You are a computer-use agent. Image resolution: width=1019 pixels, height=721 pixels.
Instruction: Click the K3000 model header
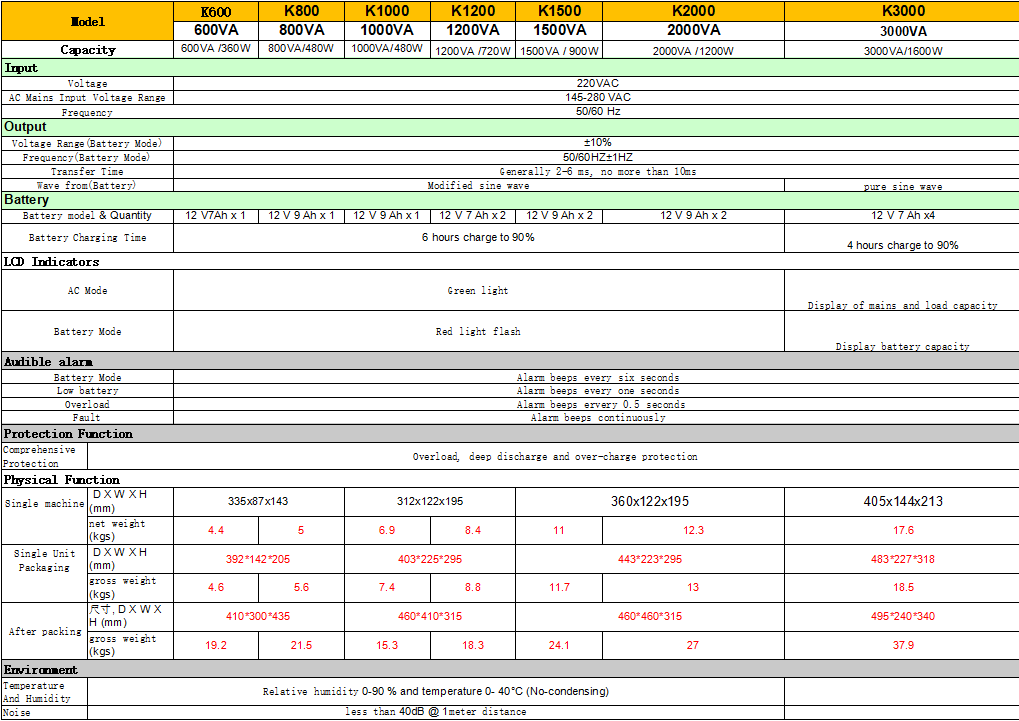pos(903,11)
